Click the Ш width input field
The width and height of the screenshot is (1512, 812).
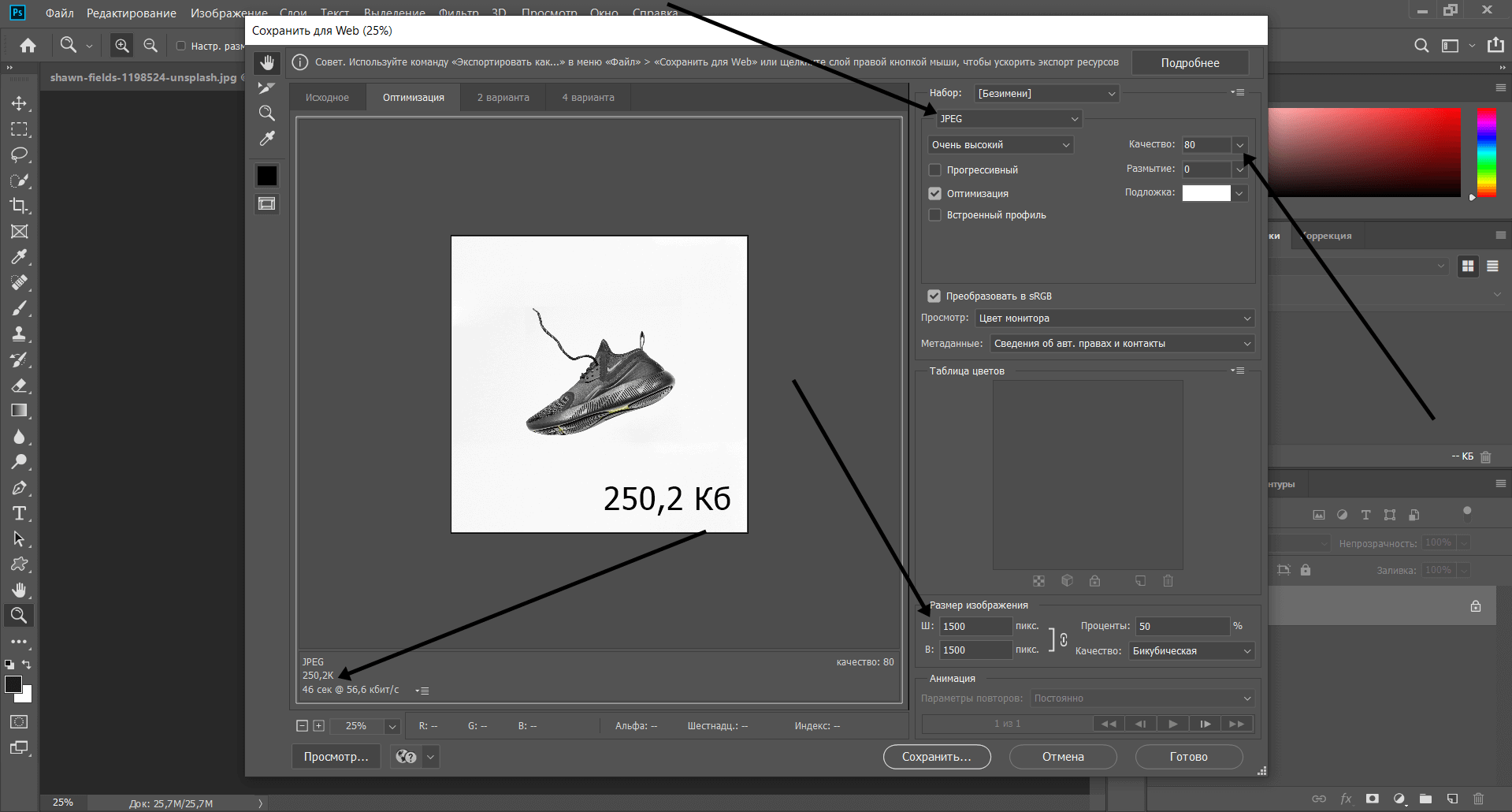tap(975, 626)
